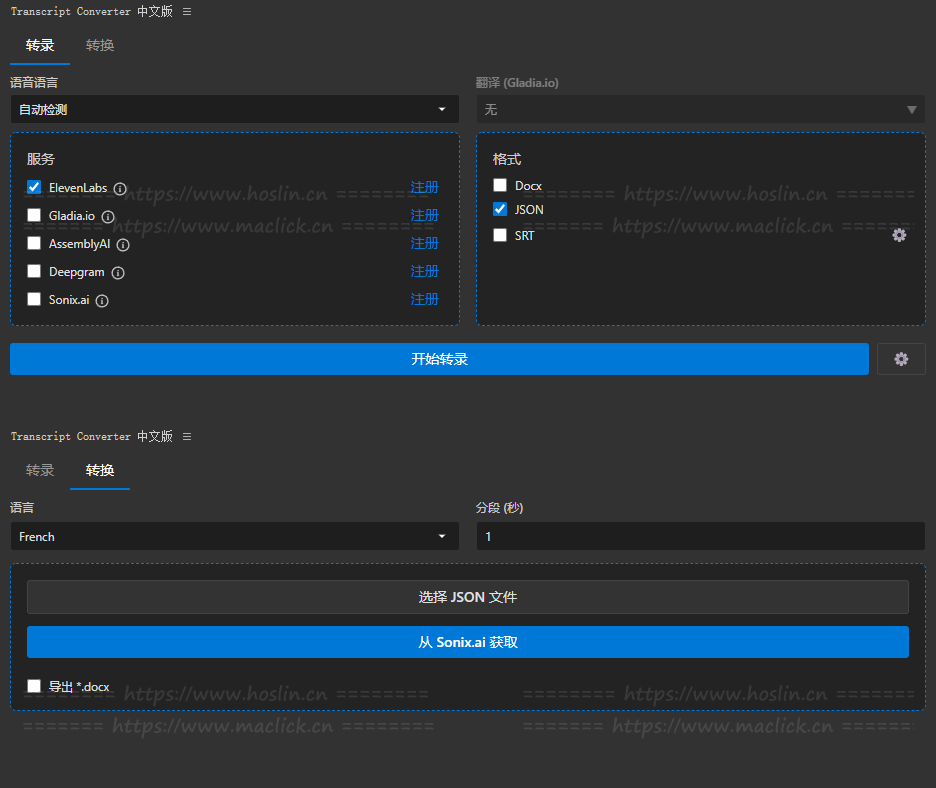The image size is (936, 788).
Task: Click 从 Sonix.ai 获取 button
Action: click(x=468, y=642)
